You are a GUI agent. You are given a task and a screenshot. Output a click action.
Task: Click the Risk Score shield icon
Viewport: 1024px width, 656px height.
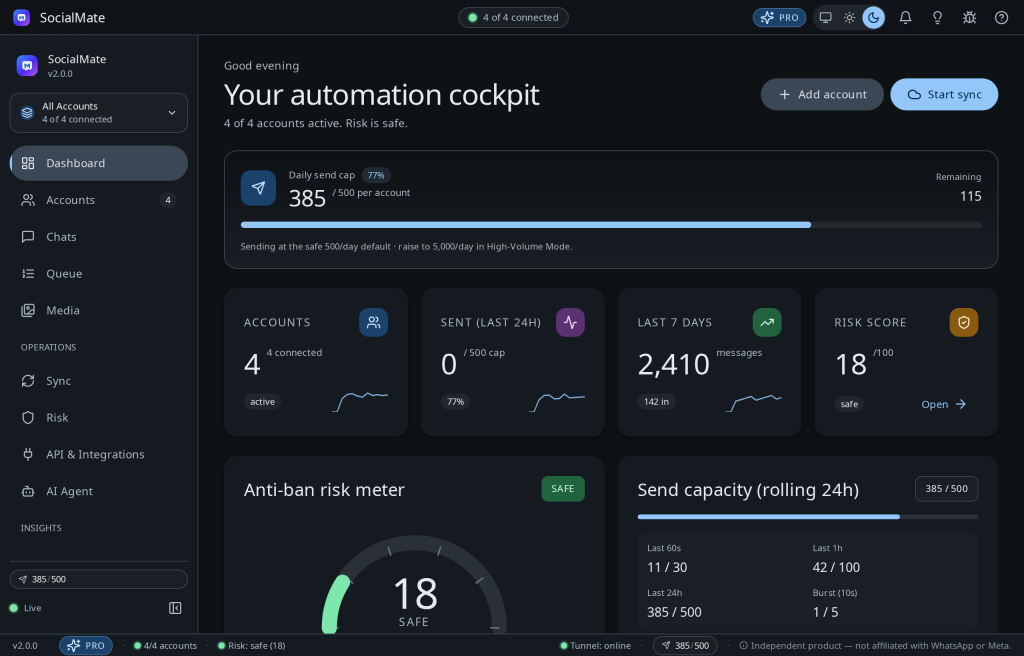click(963, 322)
